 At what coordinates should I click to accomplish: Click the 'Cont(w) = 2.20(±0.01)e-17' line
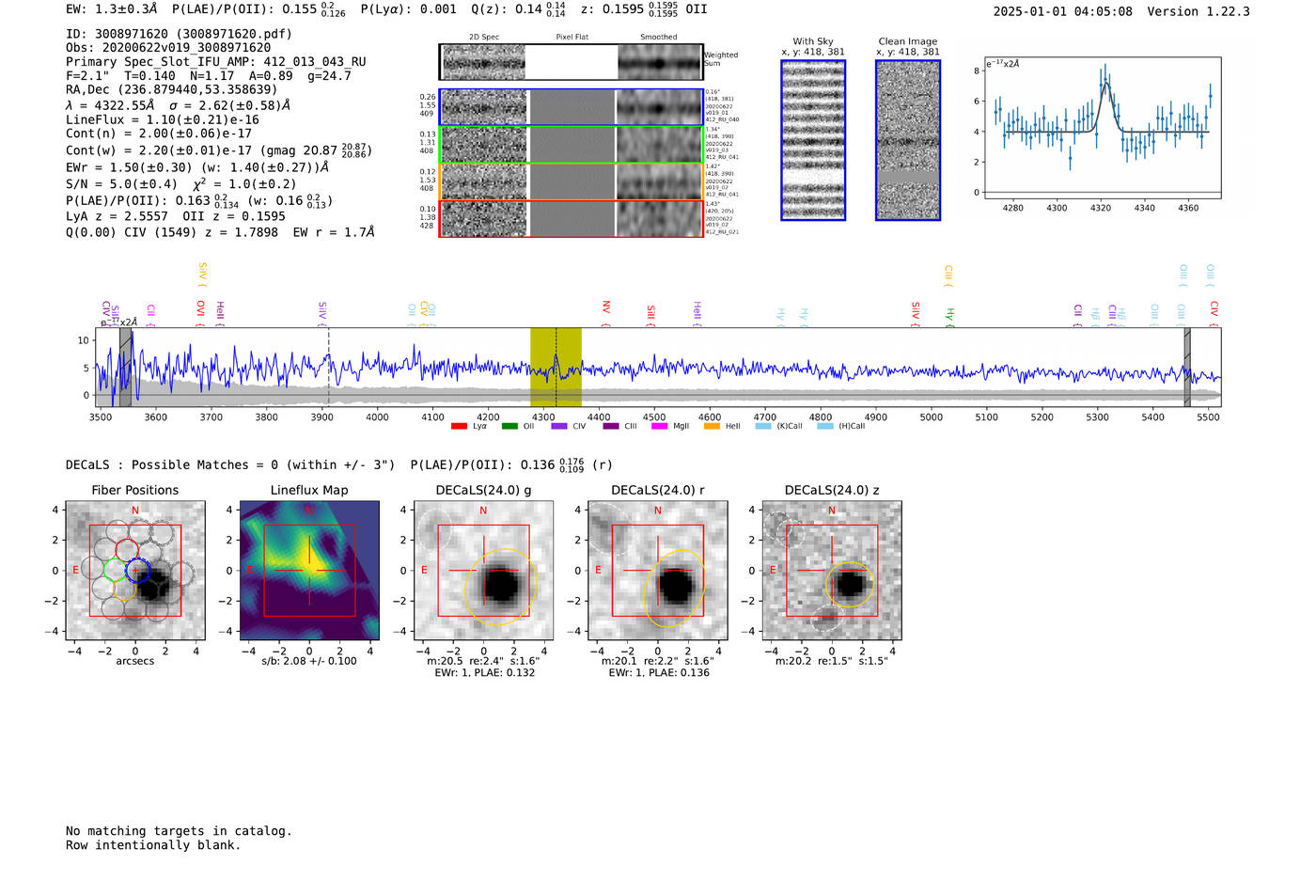(218, 150)
